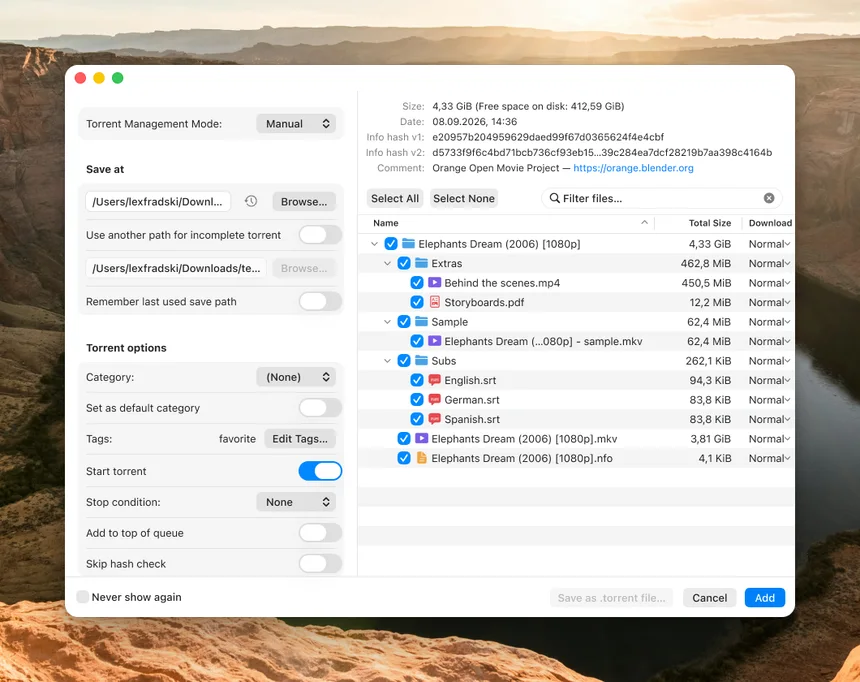The image size is (860, 682).
Task: Click the Elephants Dream root folder icon
Action: coord(408,244)
